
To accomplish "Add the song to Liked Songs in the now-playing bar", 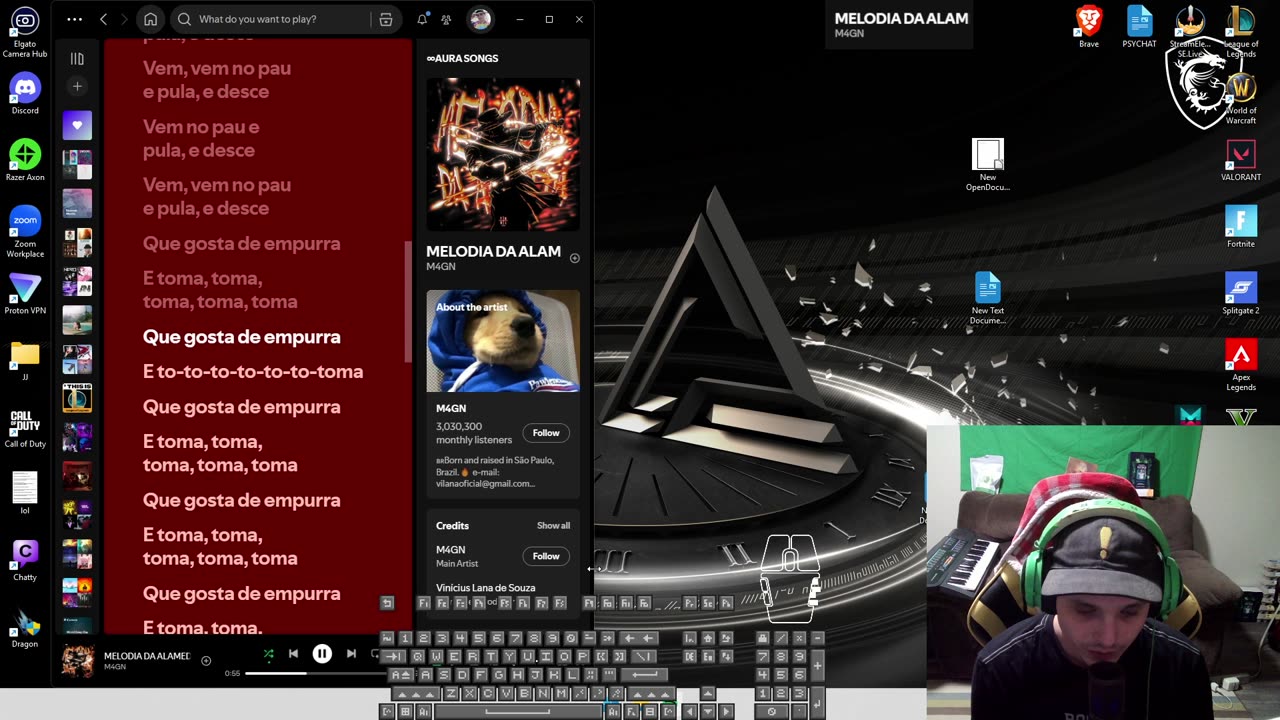I will pyautogui.click(x=206, y=660).
